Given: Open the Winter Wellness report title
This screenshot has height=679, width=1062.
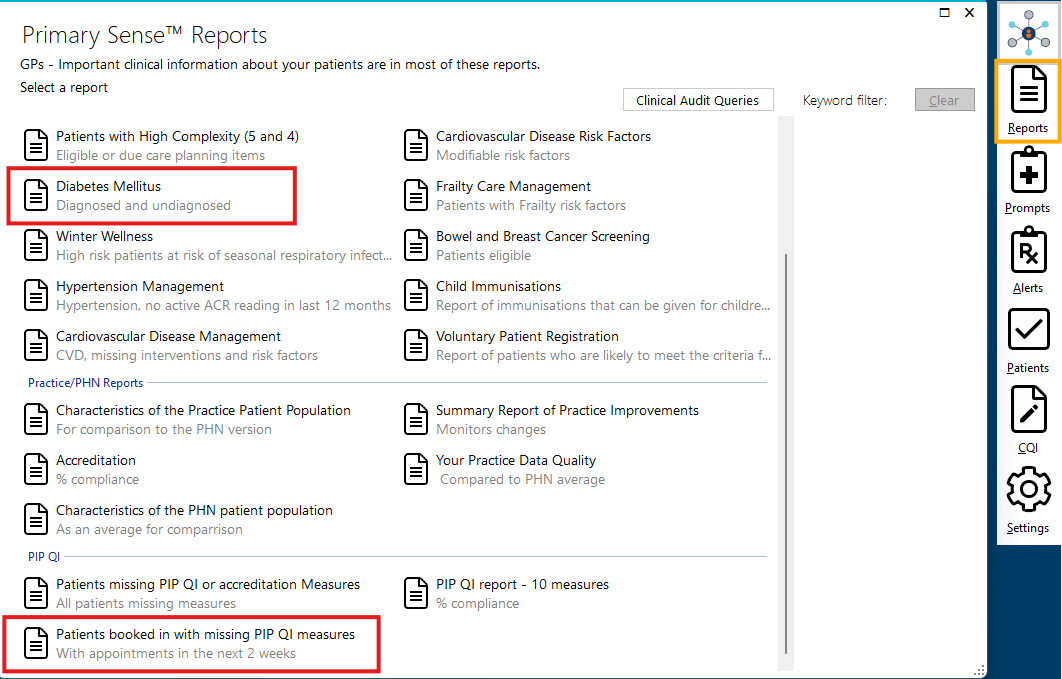Looking at the screenshot, I should click(x=104, y=236).
